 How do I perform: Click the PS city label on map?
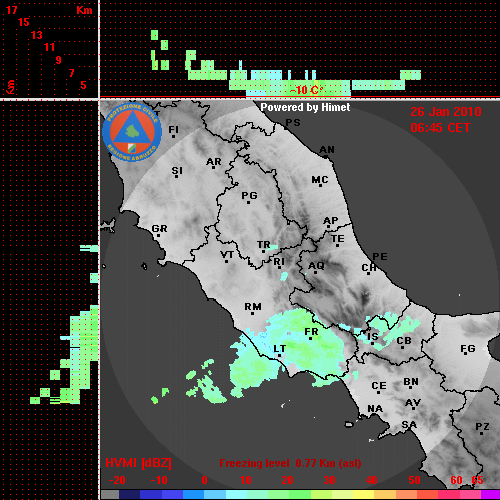tap(293, 123)
